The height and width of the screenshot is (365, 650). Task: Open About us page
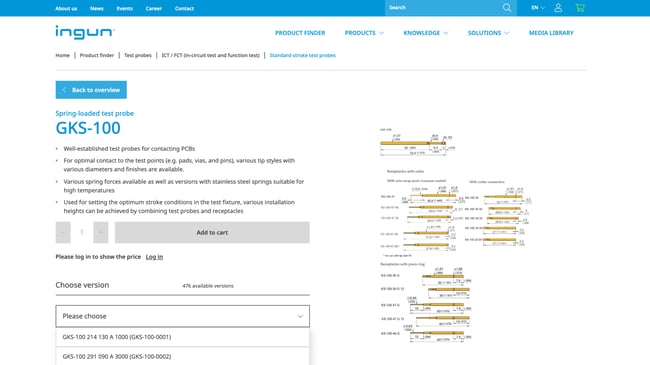(66, 8)
